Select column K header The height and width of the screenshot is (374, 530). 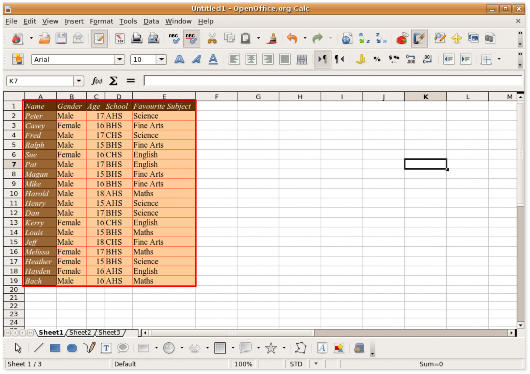[426, 97]
